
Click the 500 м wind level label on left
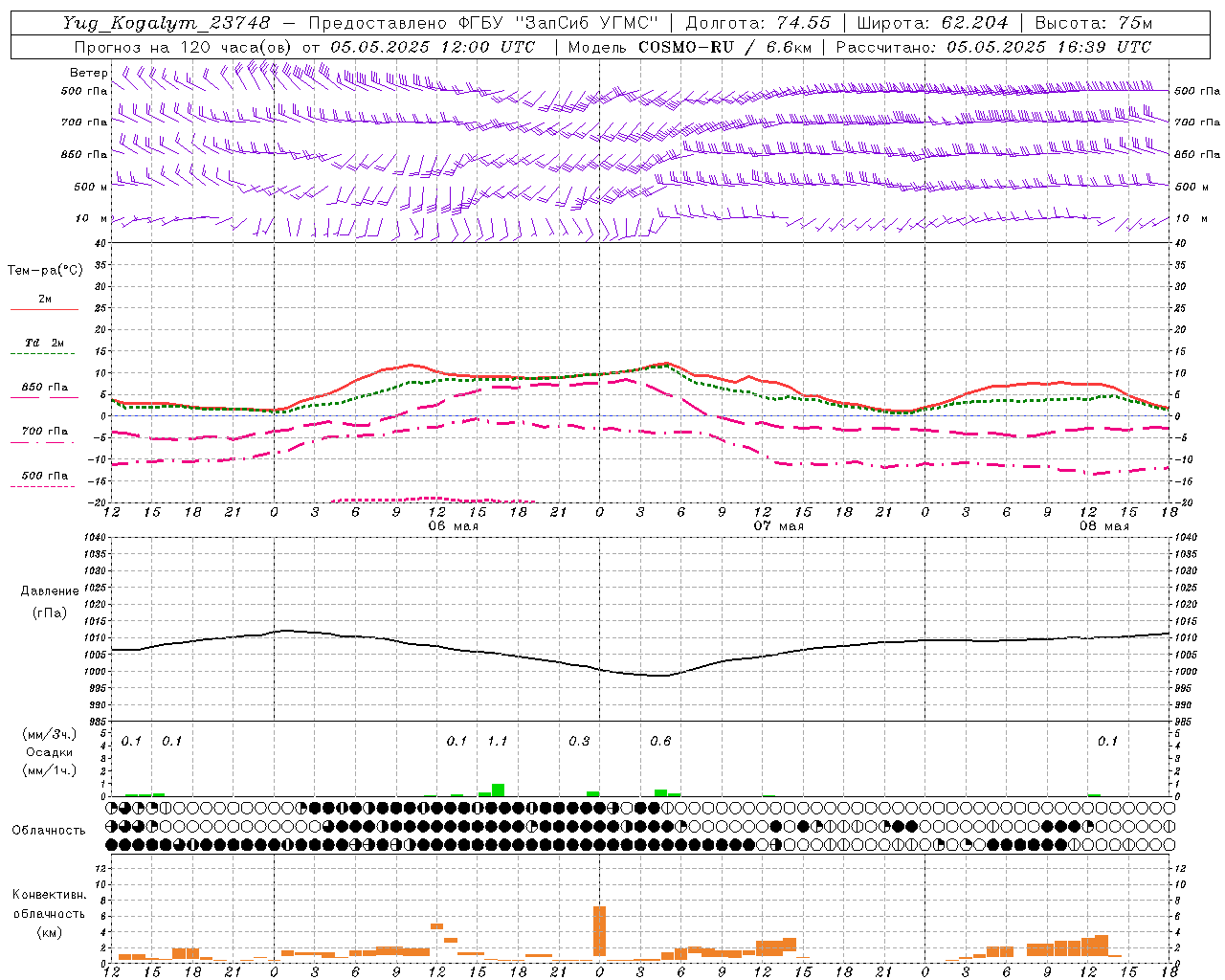point(91,187)
